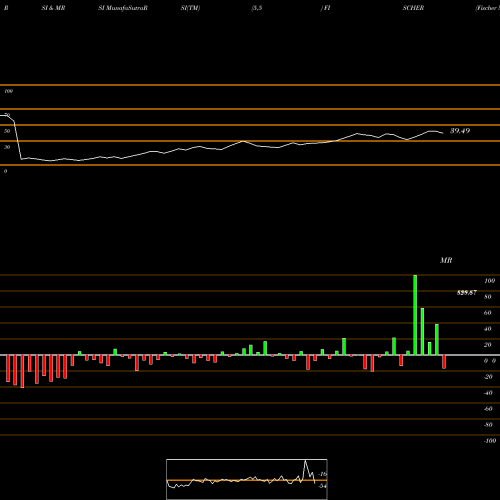Click the MR axis label 40
Viewport: 500px width, 500px height.
point(488,329)
